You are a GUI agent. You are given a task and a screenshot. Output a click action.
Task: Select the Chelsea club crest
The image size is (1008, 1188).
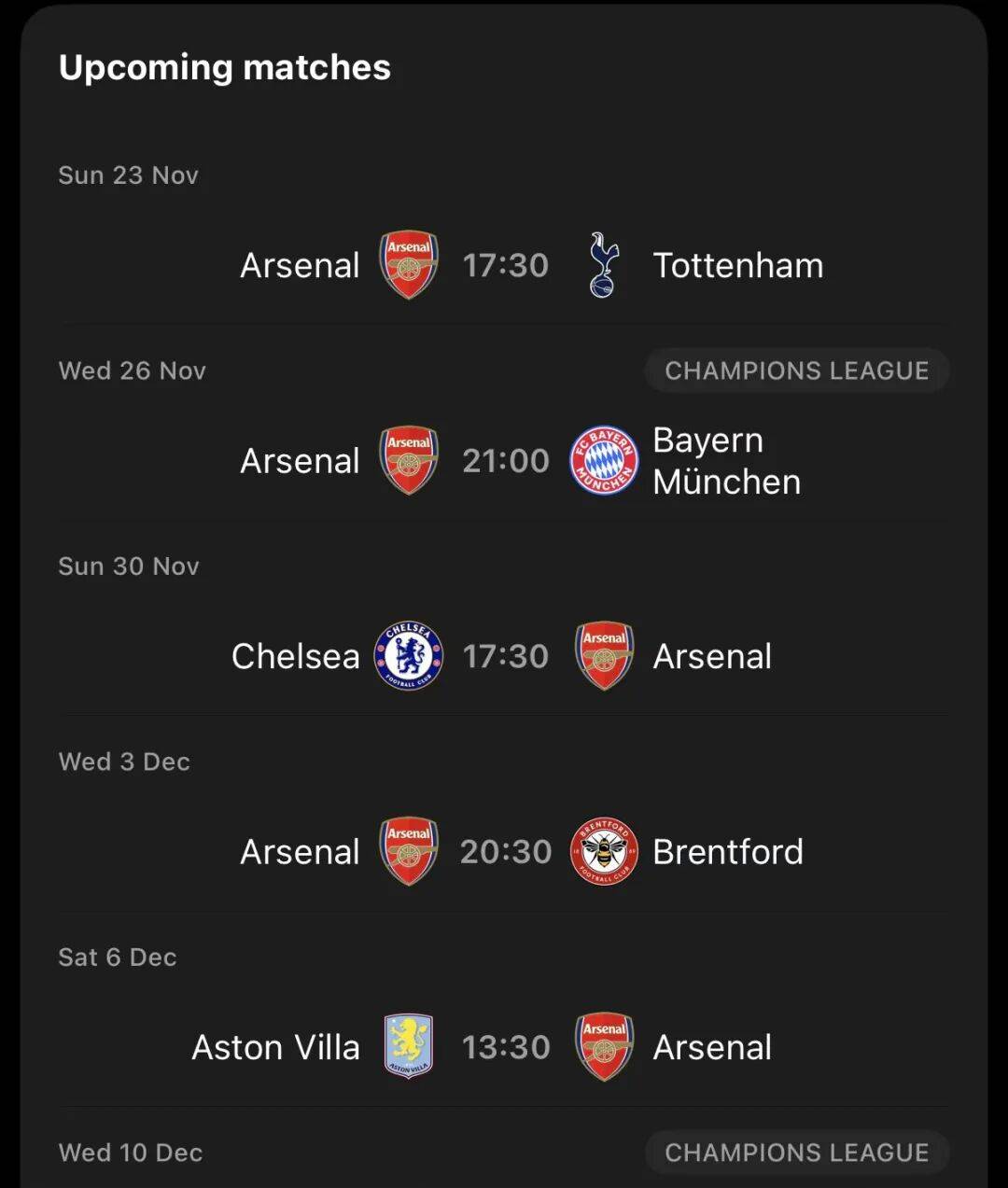pos(409,656)
